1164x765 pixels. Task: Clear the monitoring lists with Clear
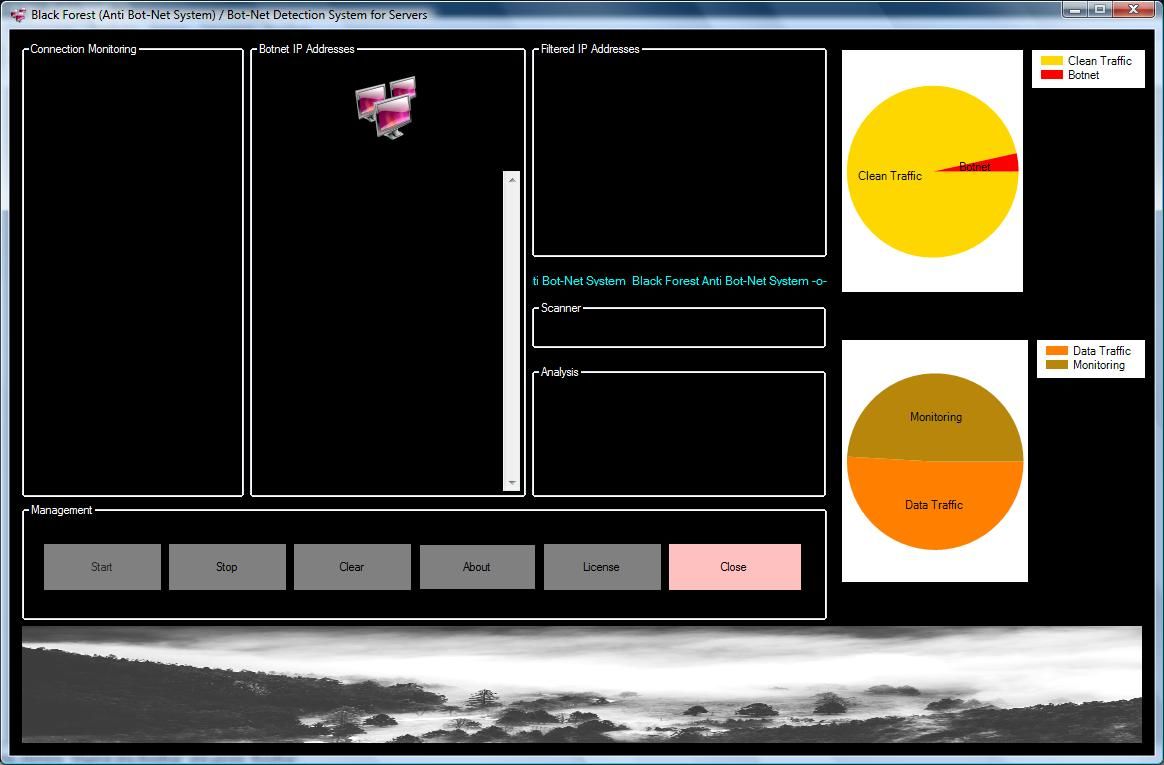pyautogui.click(x=352, y=567)
